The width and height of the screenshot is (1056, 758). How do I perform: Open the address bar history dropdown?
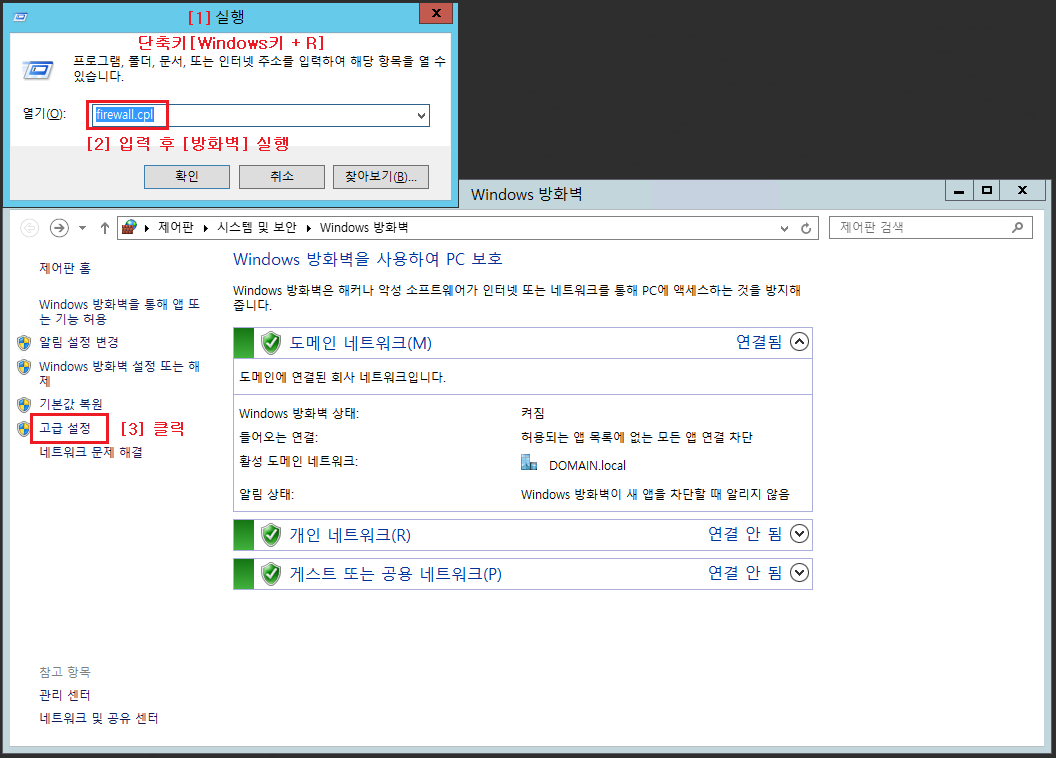784,228
